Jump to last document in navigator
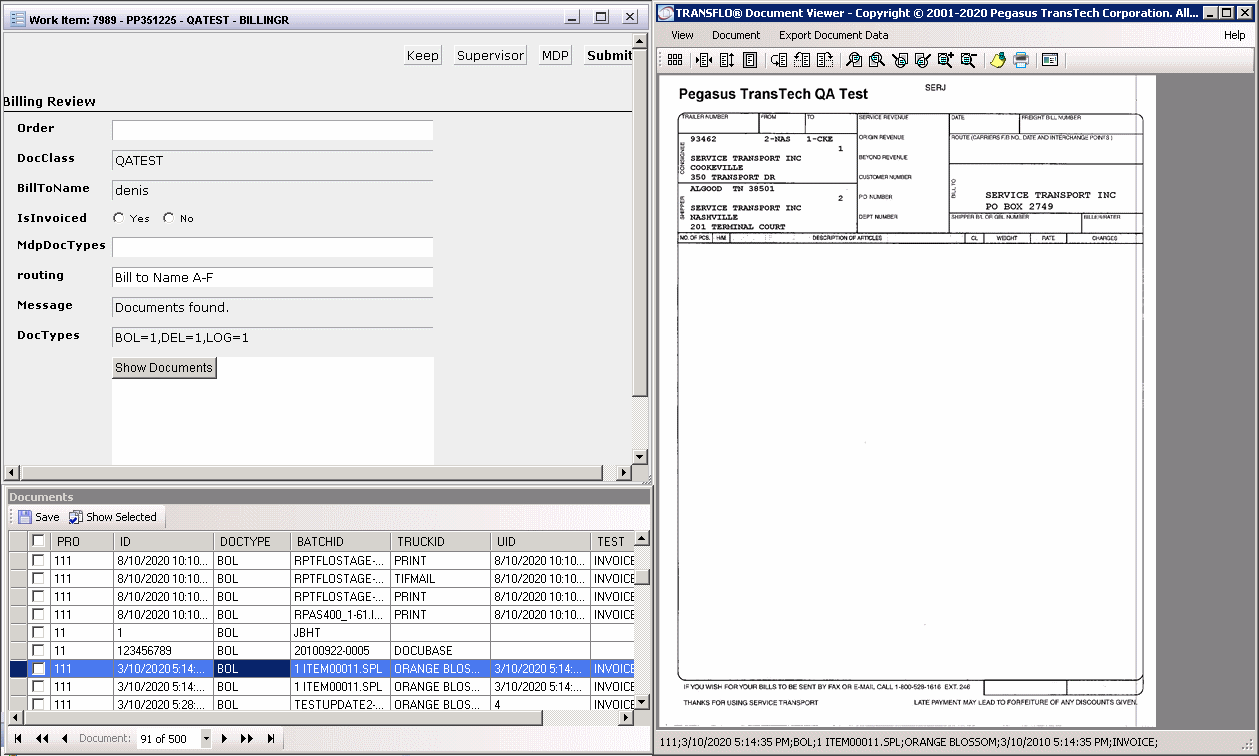Screen dimensions: 1259x756 (271, 739)
